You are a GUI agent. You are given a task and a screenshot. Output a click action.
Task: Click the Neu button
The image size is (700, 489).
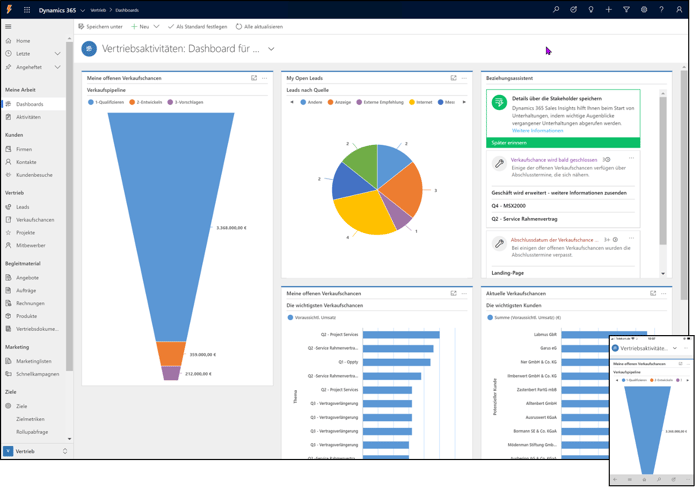coord(140,27)
